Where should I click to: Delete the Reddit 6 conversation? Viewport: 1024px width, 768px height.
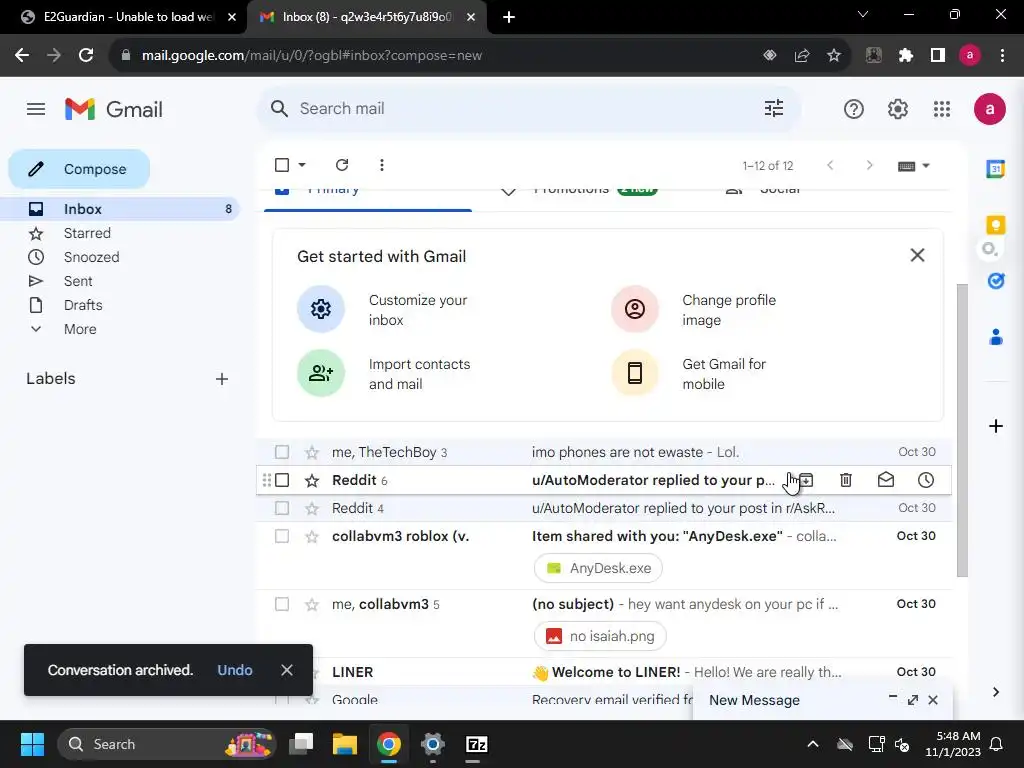click(846, 480)
